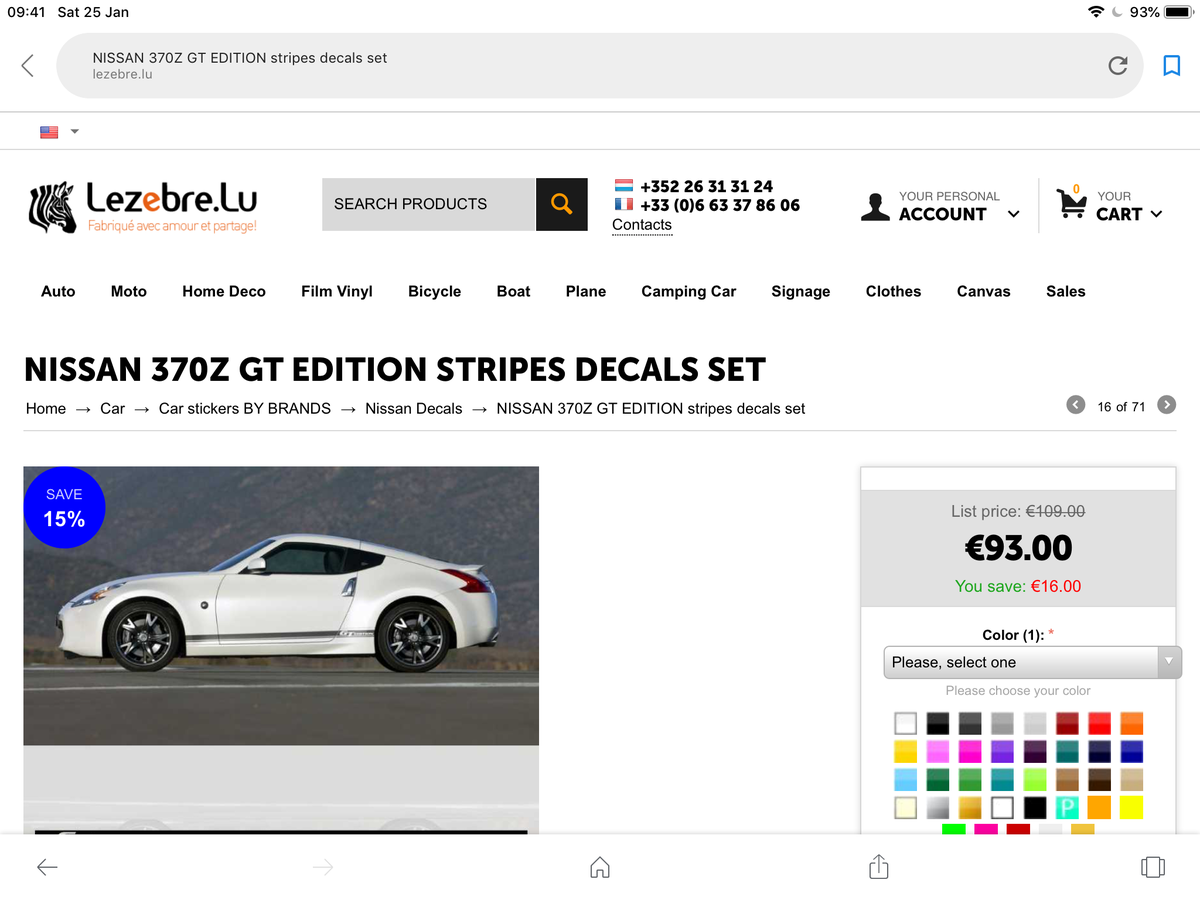This screenshot has height=900, width=1200.
Task: Click the French flag by the phone number
Action: [624, 204]
